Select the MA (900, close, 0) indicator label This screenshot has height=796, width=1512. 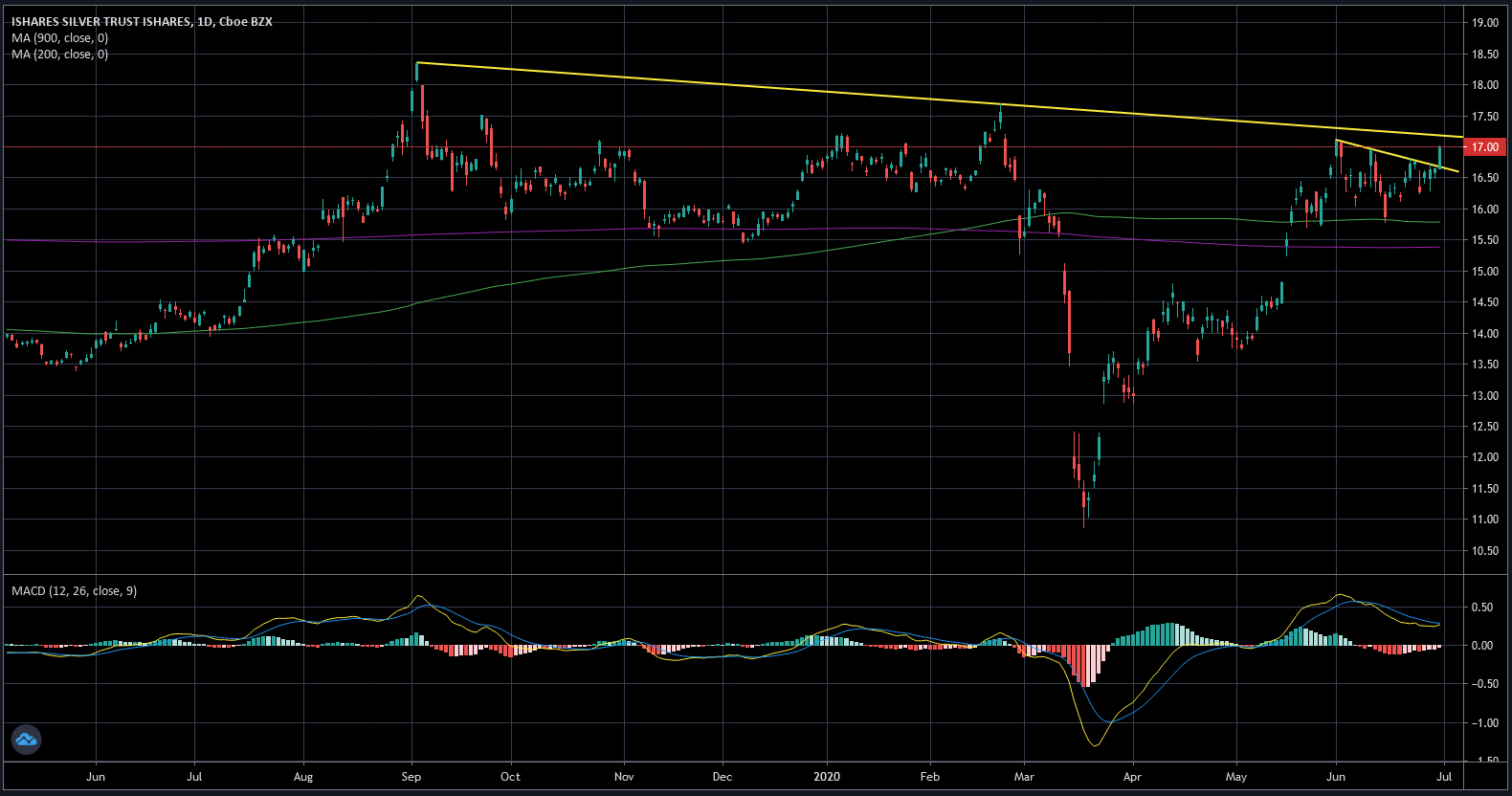pyautogui.click(x=59, y=37)
